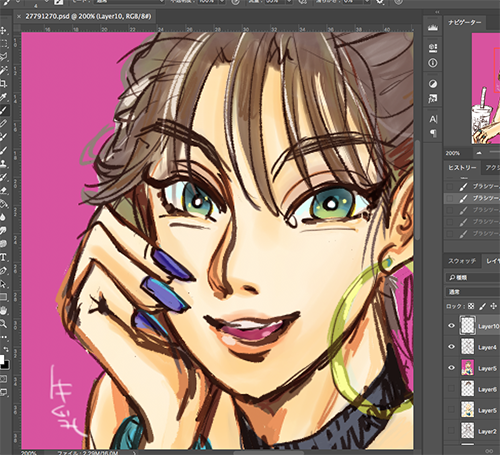Select the Rectangle shape tool
The image size is (500, 455).
point(4,297)
